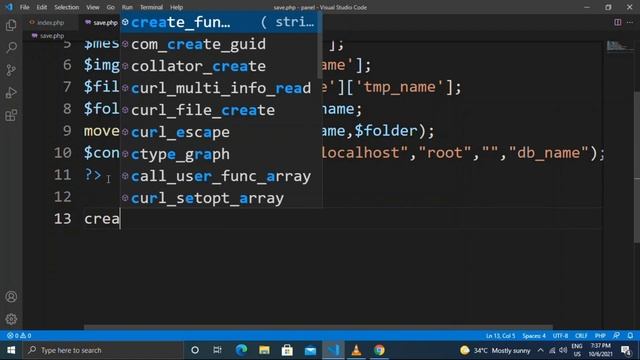Screen dimensions: 640x360
Task: Open the Search view in activity bar
Action: tap(11, 48)
